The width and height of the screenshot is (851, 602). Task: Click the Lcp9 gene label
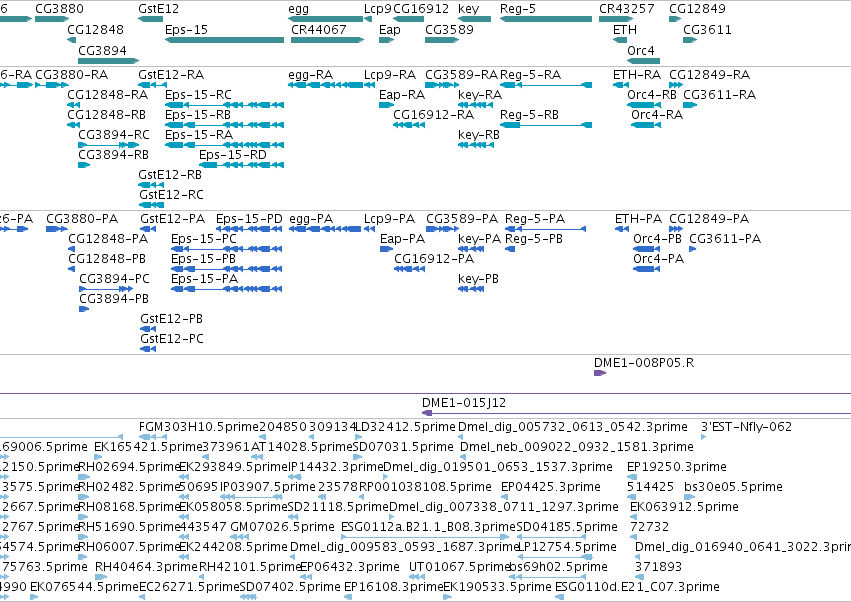click(x=377, y=9)
